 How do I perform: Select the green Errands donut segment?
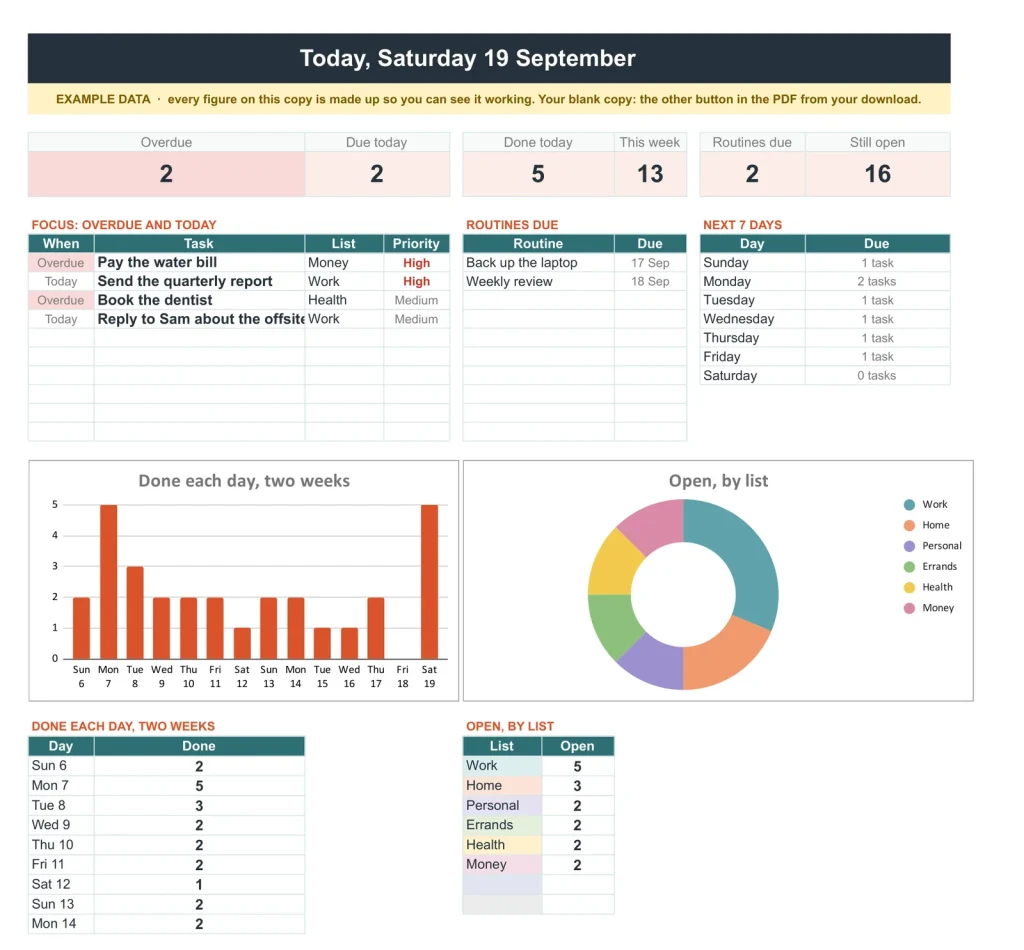(x=612, y=625)
